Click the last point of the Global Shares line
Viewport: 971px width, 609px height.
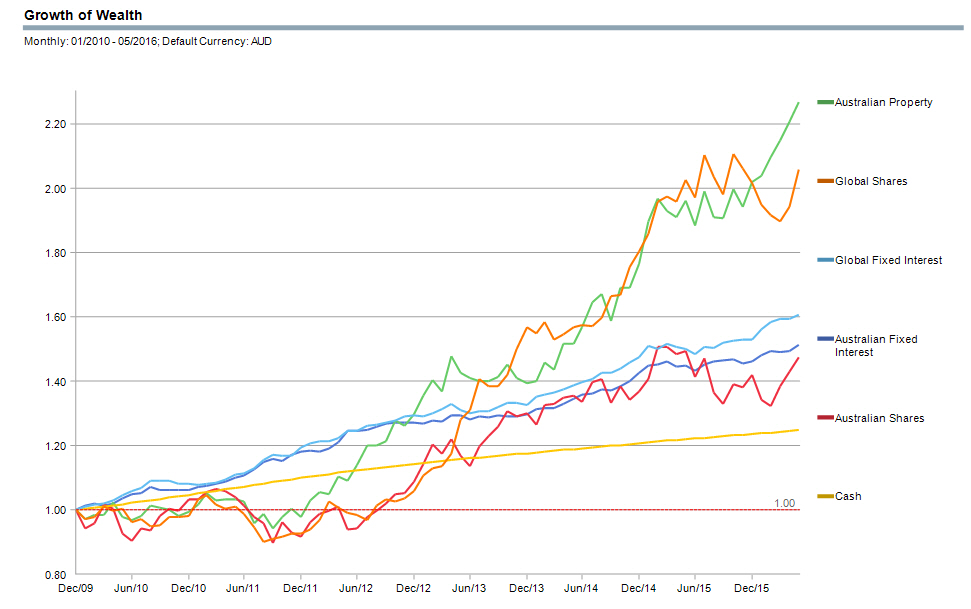[x=798, y=170]
